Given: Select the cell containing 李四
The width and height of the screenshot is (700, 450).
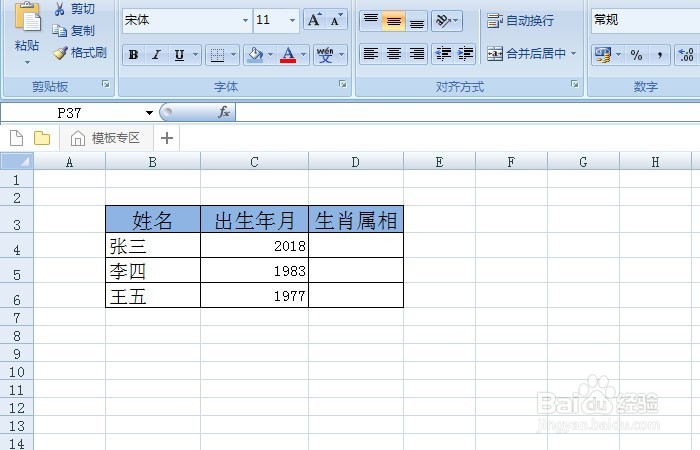Looking at the screenshot, I should pyautogui.click(x=153, y=271).
